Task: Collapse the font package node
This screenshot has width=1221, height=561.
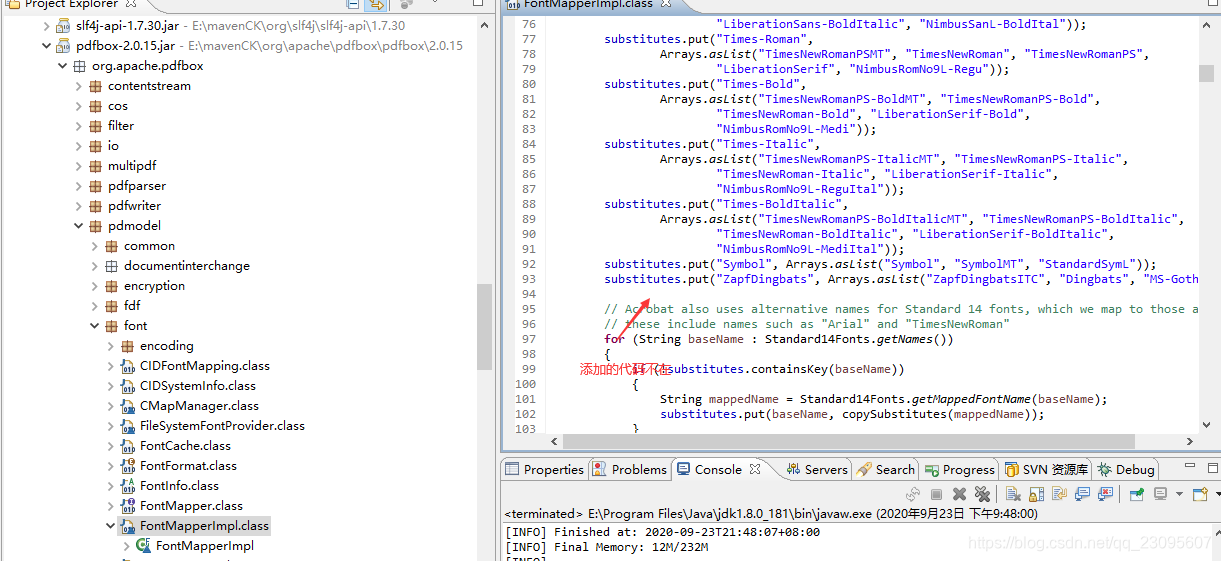Action: pyautogui.click(x=94, y=326)
